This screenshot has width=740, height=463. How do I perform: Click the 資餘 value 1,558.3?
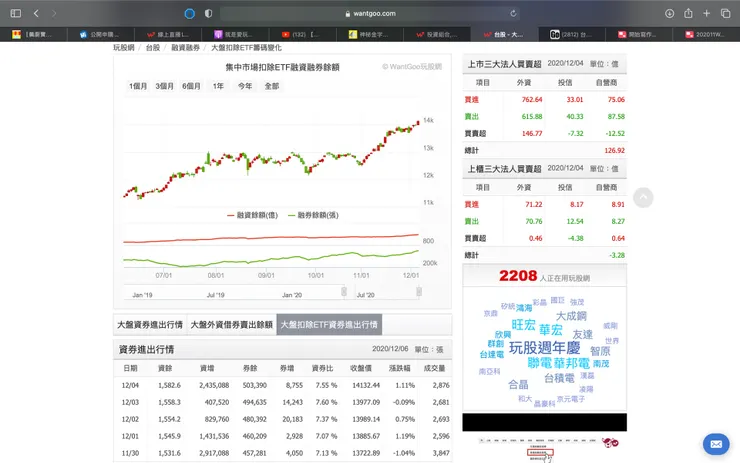tap(169, 402)
